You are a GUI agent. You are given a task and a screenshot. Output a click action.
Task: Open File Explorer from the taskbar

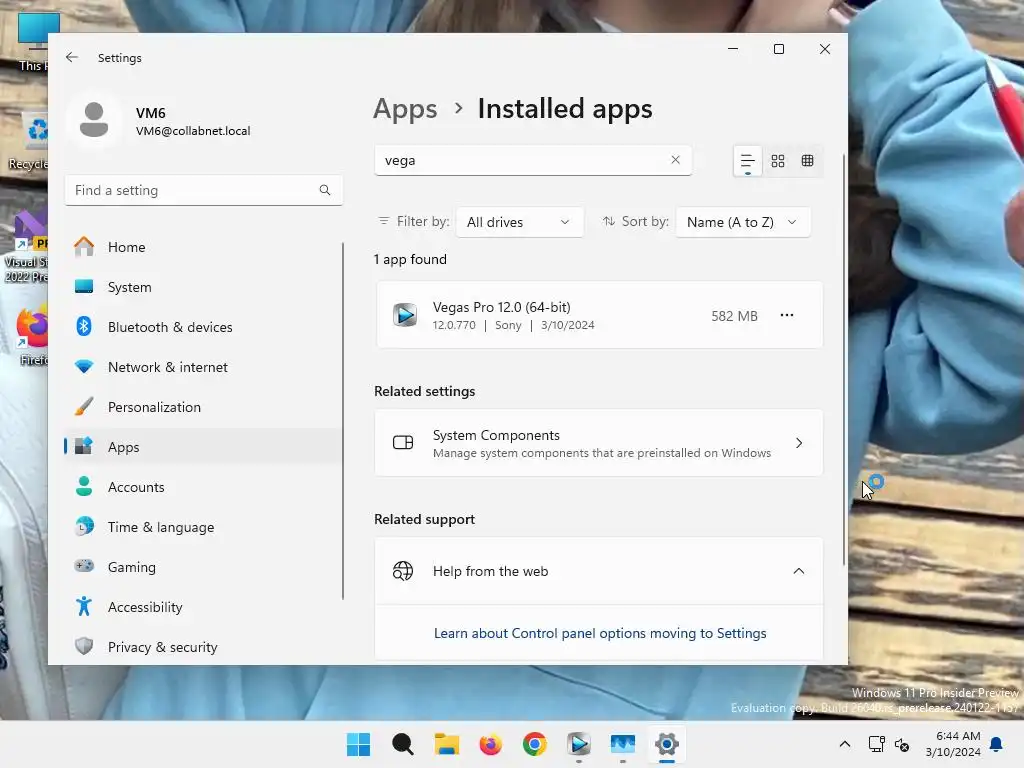(447, 744)
